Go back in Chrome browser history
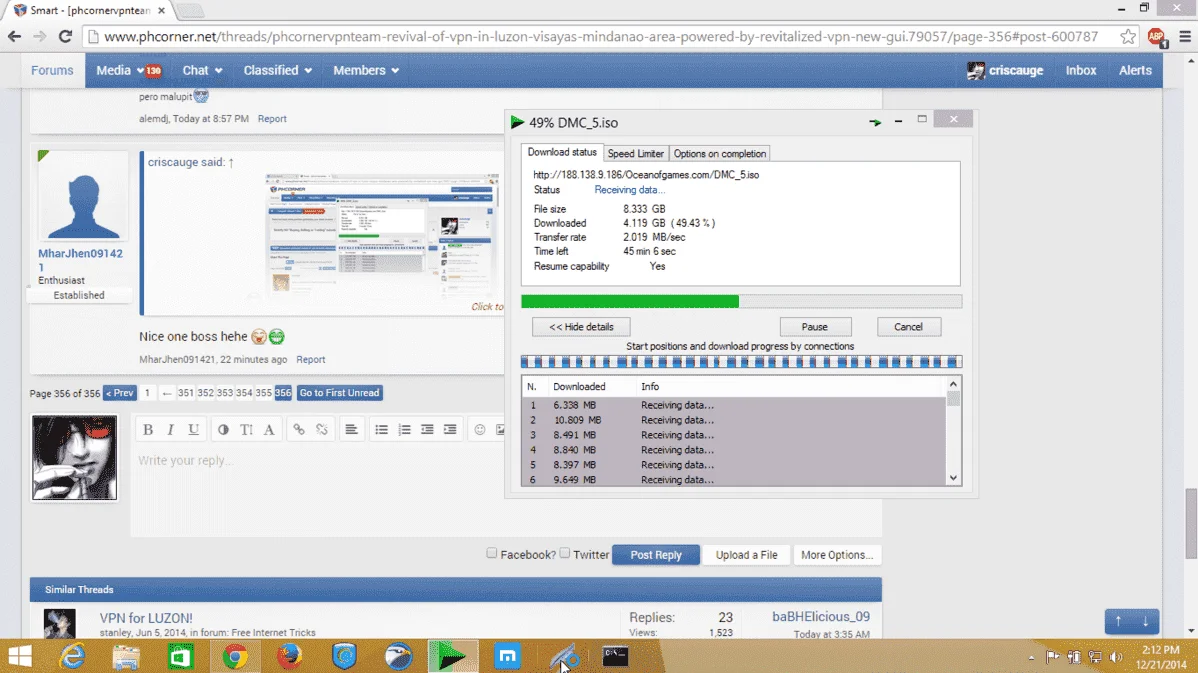Image resolution: width=1198 pixels, height=673 pixels. pyautogui.click(x=15, y=37)
